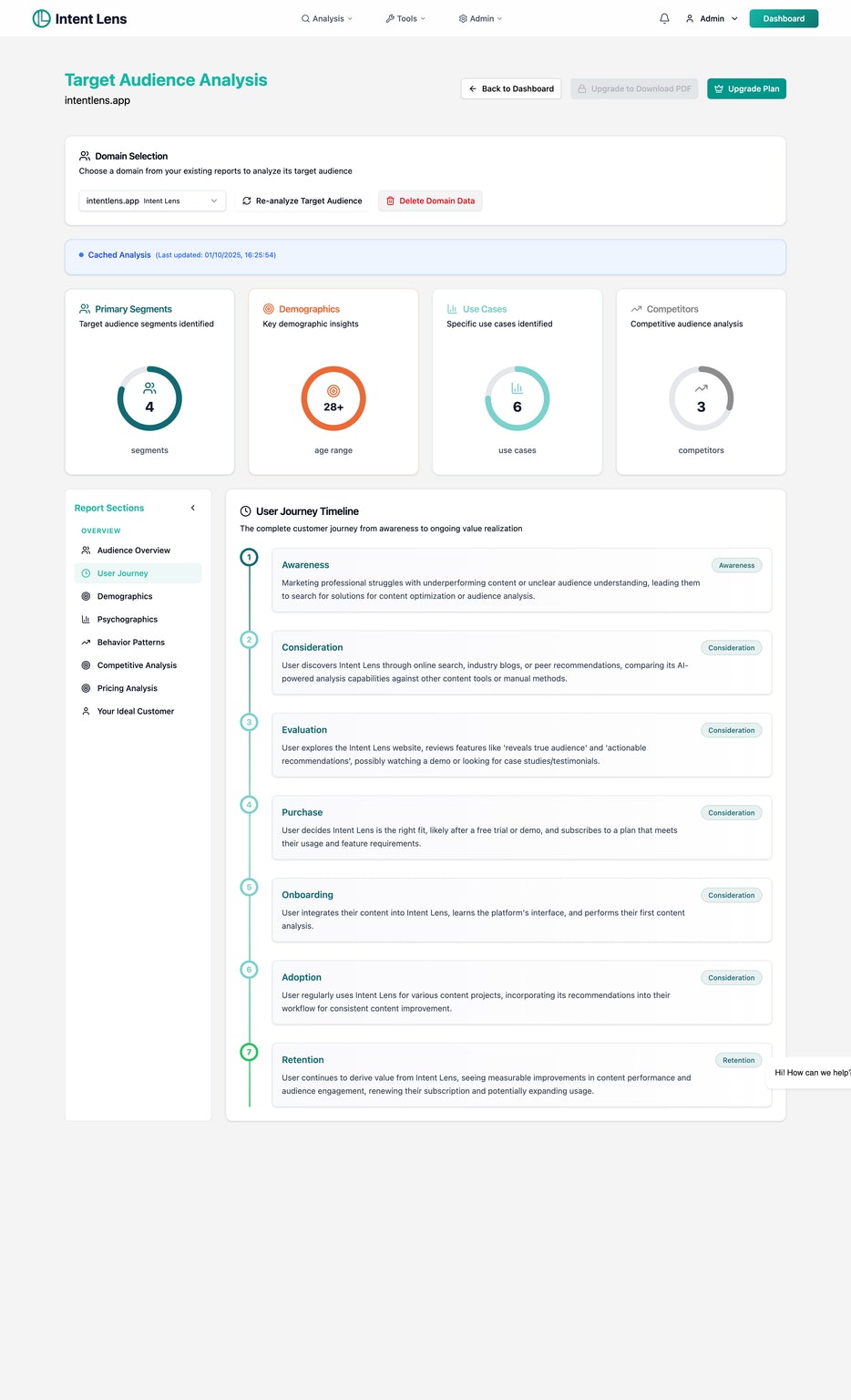Click the Upgrade Plan button

[x=746, y=88]
